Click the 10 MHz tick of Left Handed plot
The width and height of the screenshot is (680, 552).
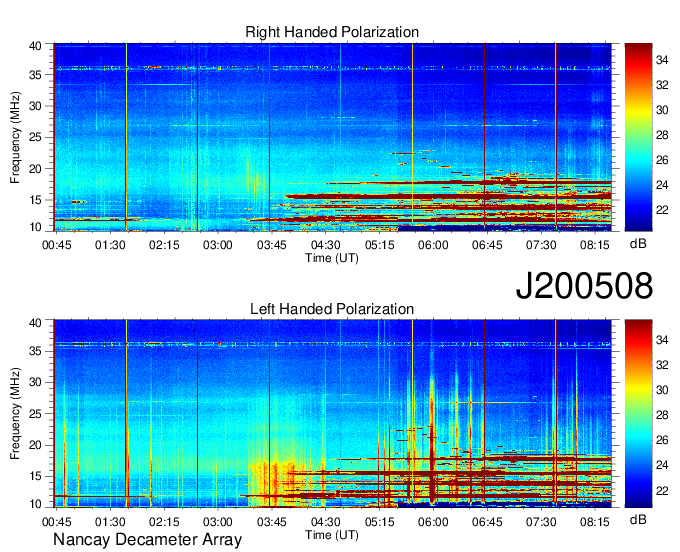35,504
